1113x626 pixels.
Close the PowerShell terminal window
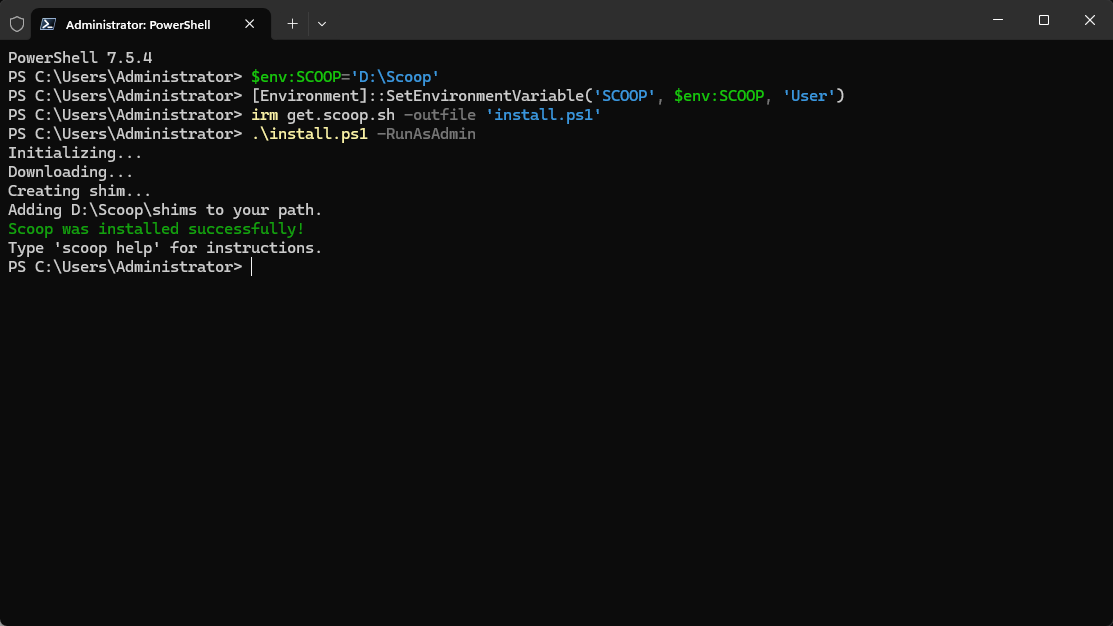[x=1089, y=20]
